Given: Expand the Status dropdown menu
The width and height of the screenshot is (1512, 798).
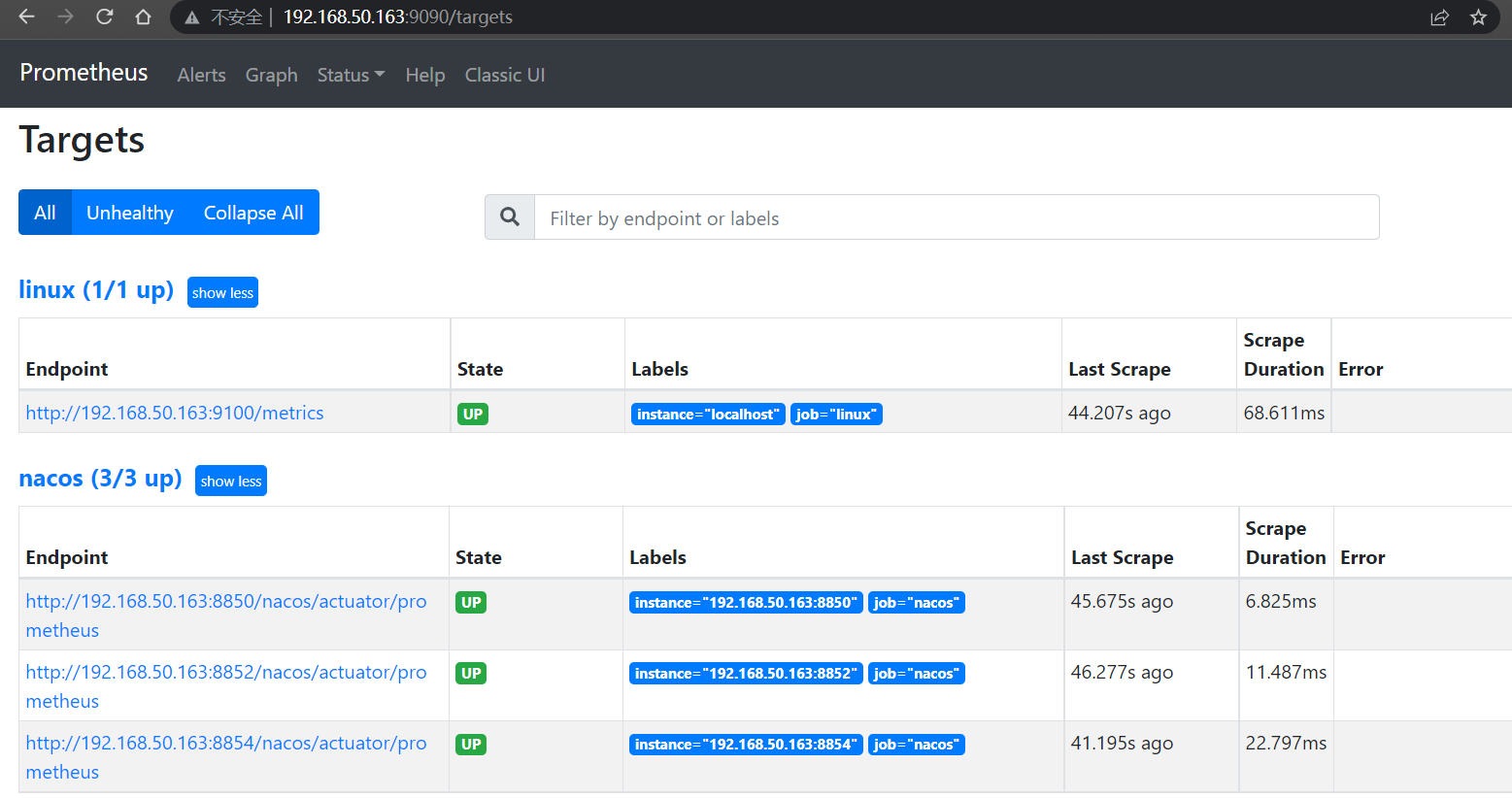Looking at the screenshot, I should click(351, 75).
